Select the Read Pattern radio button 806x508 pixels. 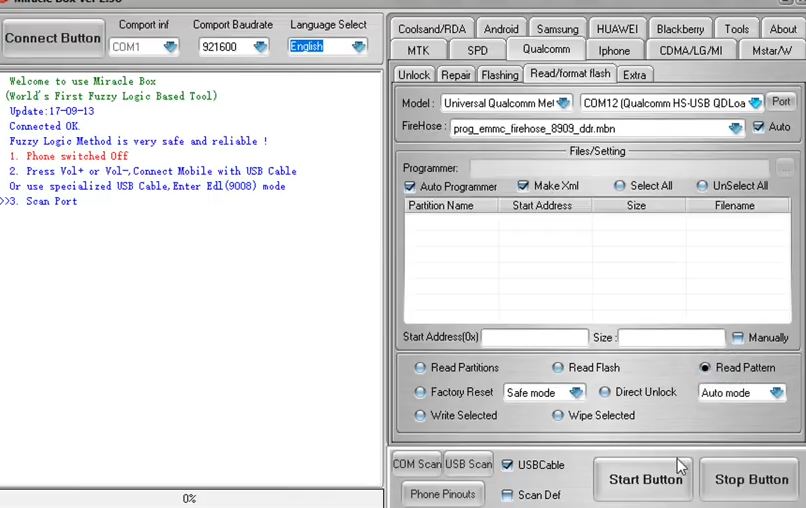(705, 368)
